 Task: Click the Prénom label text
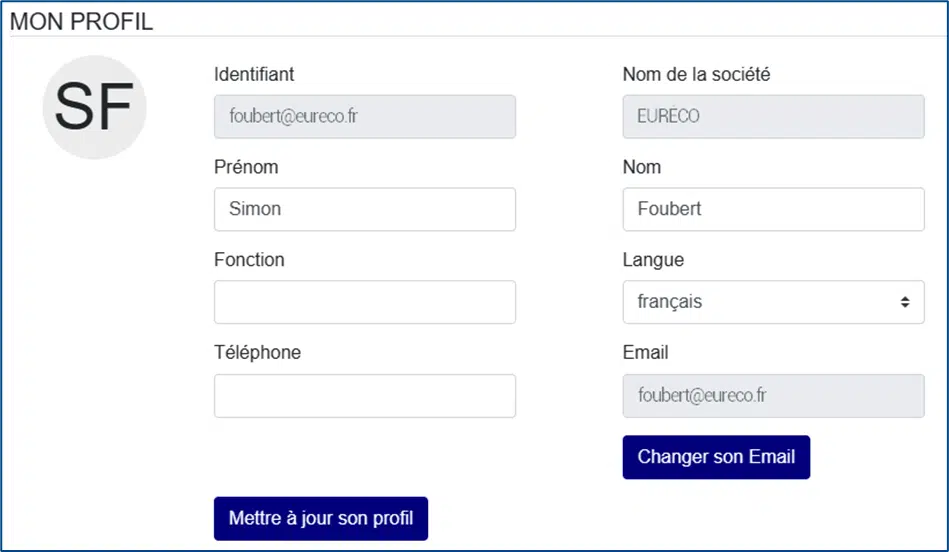point(246,167)
